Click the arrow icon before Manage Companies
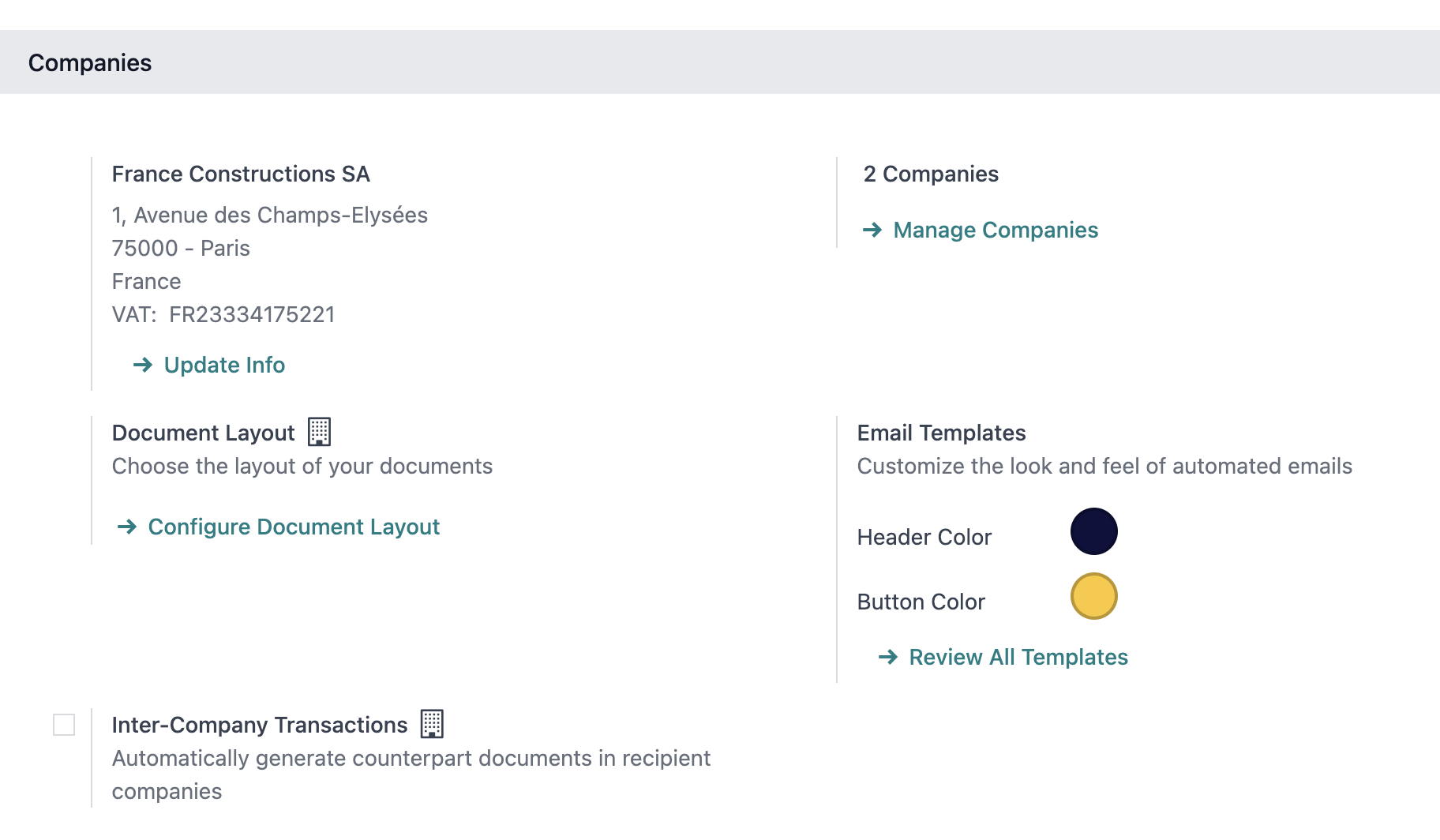Screen dimensions: 1440x840 pos(872,230)
